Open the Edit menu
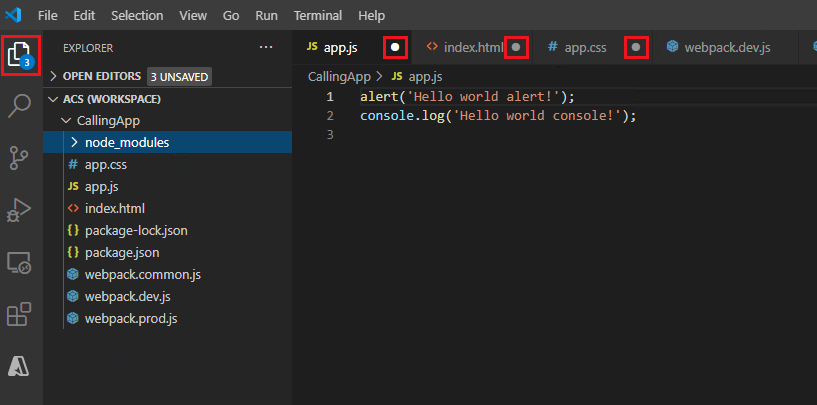 [84, 16]
